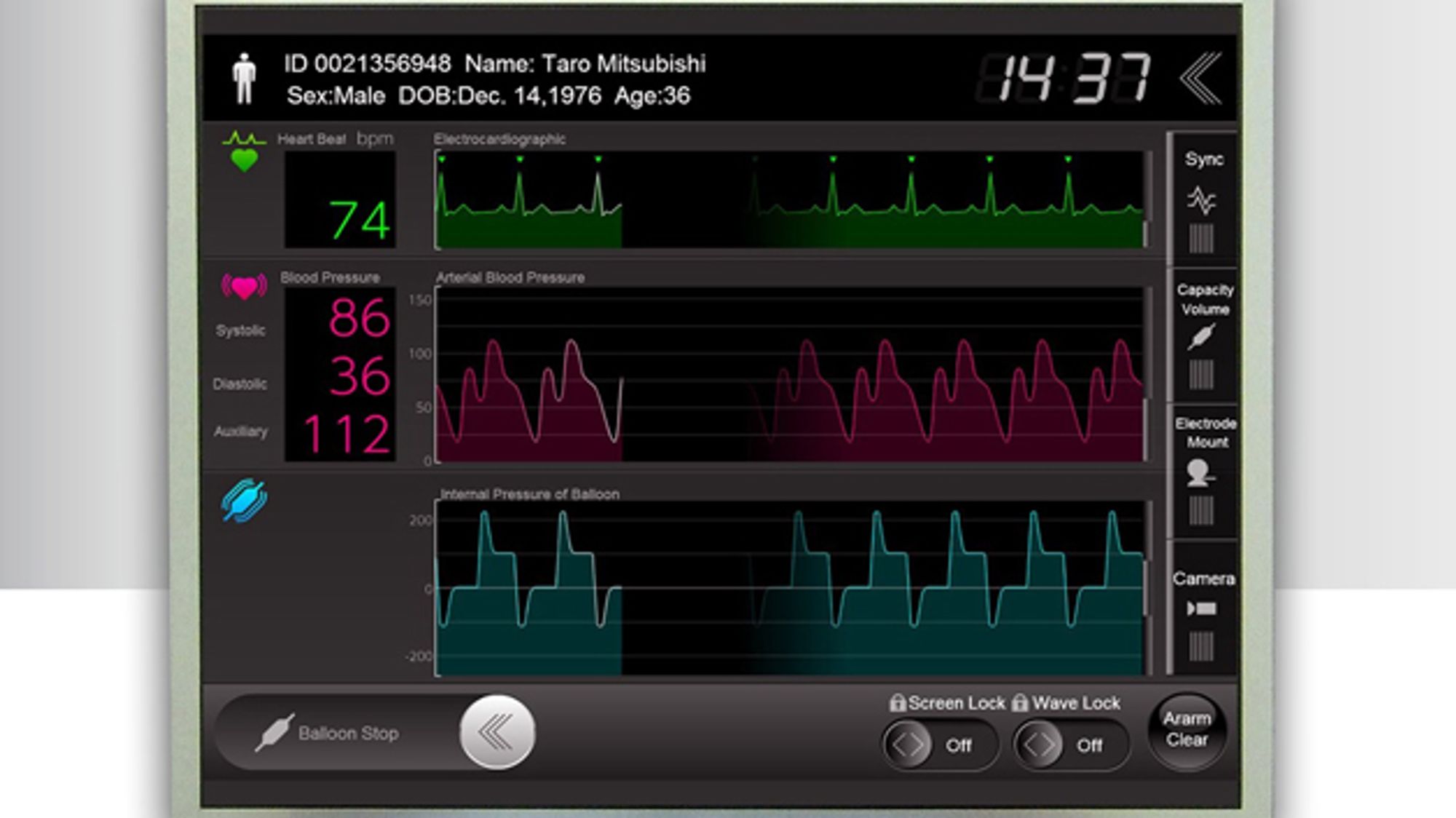Click the Systolic label
1456x818 pixels.
pos(241,331)
